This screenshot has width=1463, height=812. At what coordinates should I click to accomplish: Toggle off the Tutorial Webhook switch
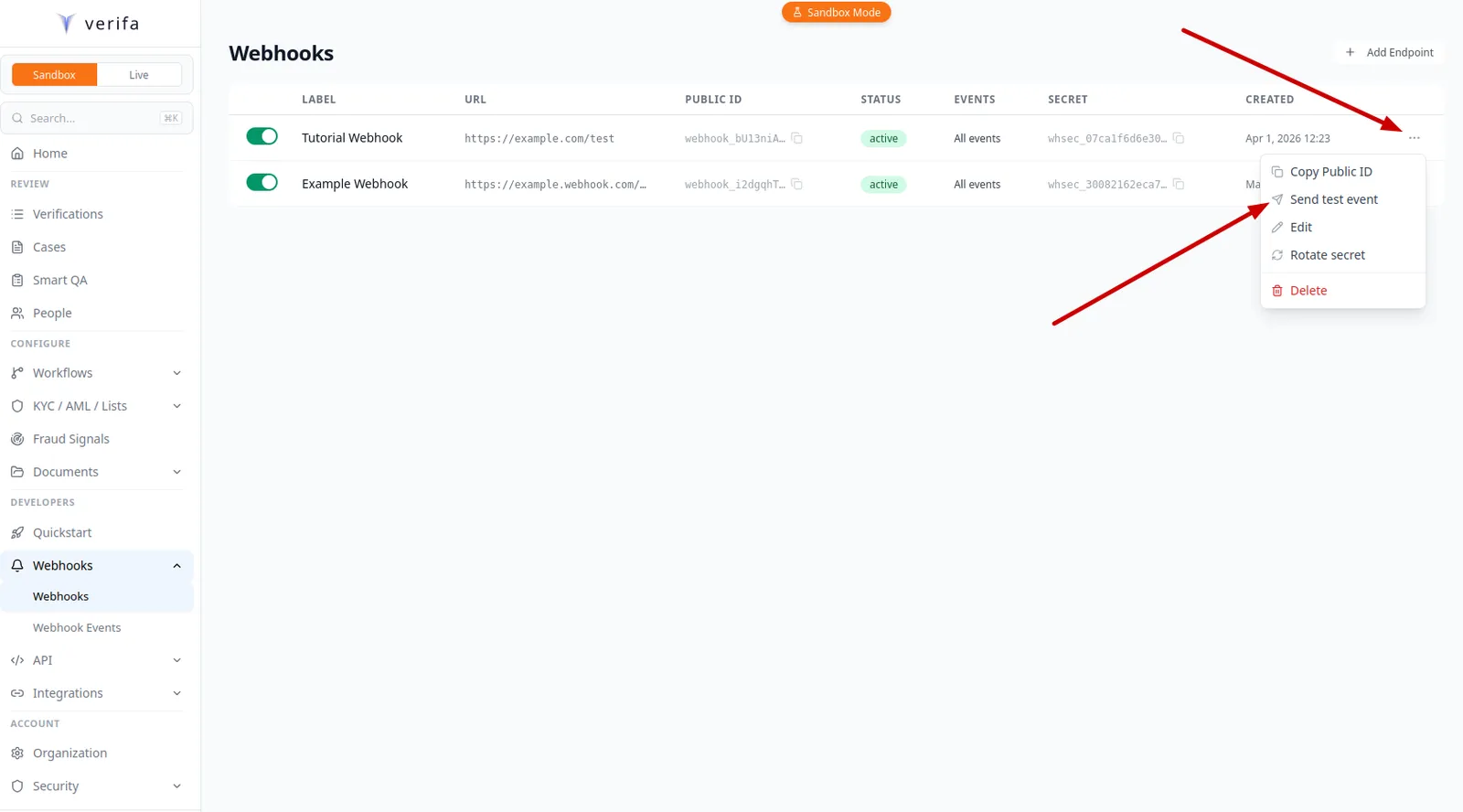[262, 136]
